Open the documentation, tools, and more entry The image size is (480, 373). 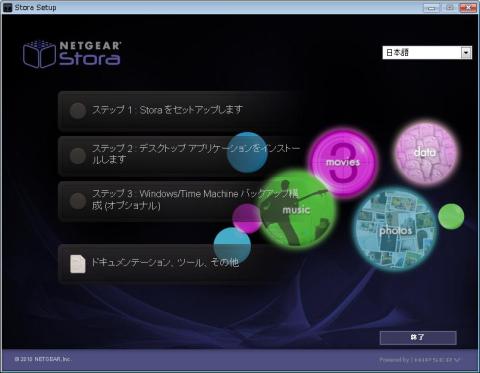click(x=180, y=263)
